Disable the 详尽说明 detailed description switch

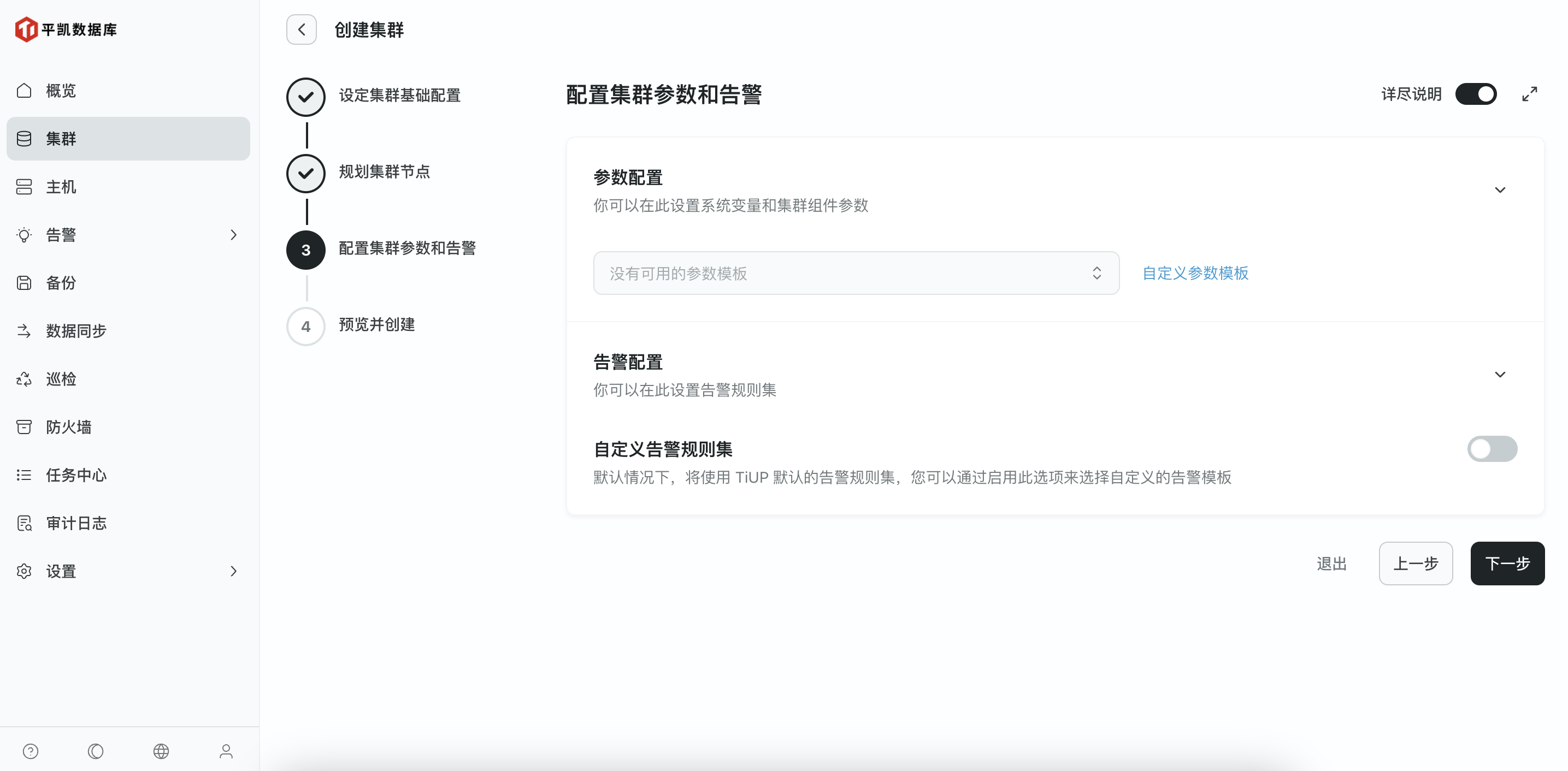point(1477,94)
